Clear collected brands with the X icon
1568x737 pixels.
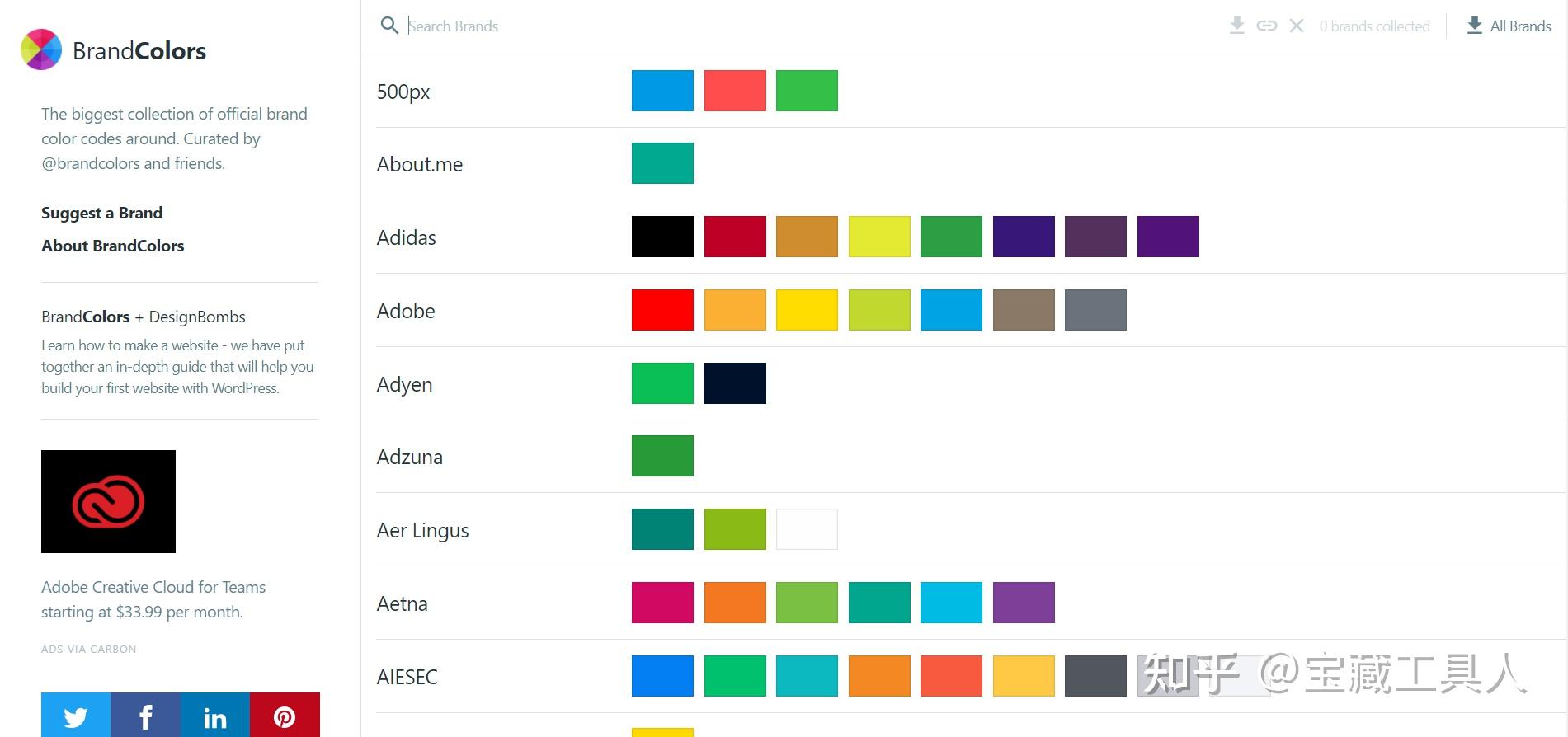point(1297,26)
